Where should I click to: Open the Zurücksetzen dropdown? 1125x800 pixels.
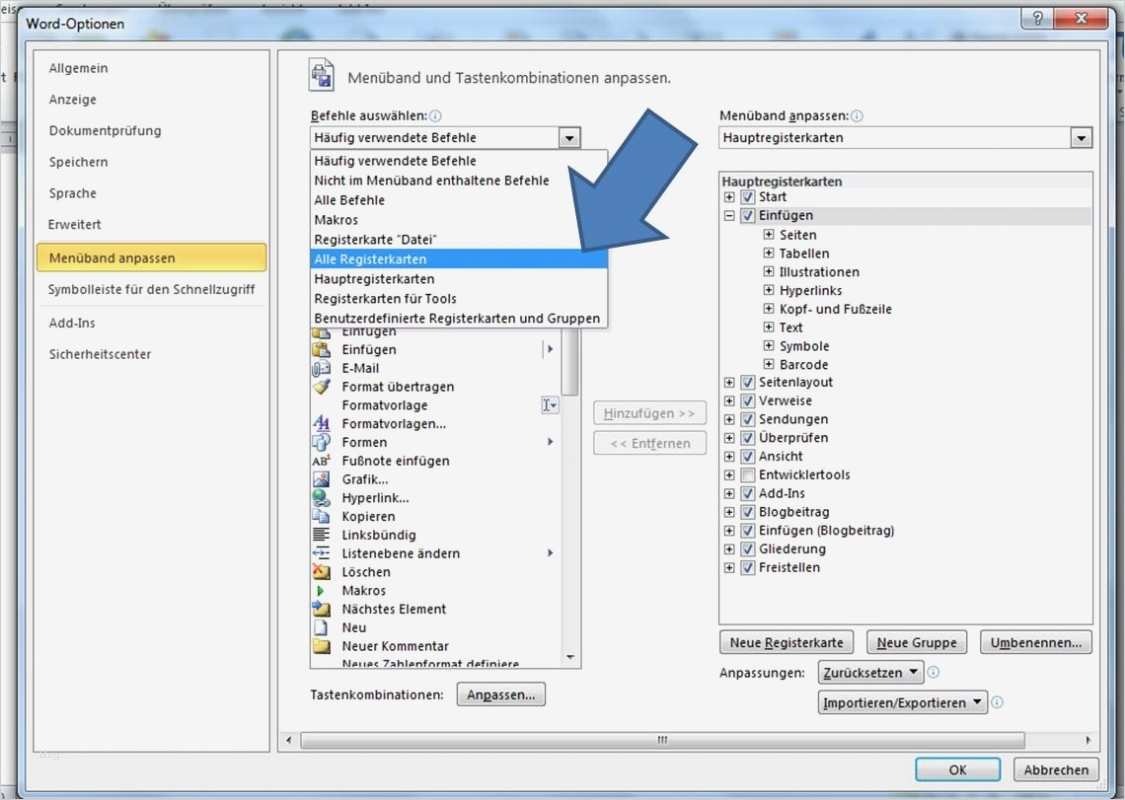(x=870, y=672)
